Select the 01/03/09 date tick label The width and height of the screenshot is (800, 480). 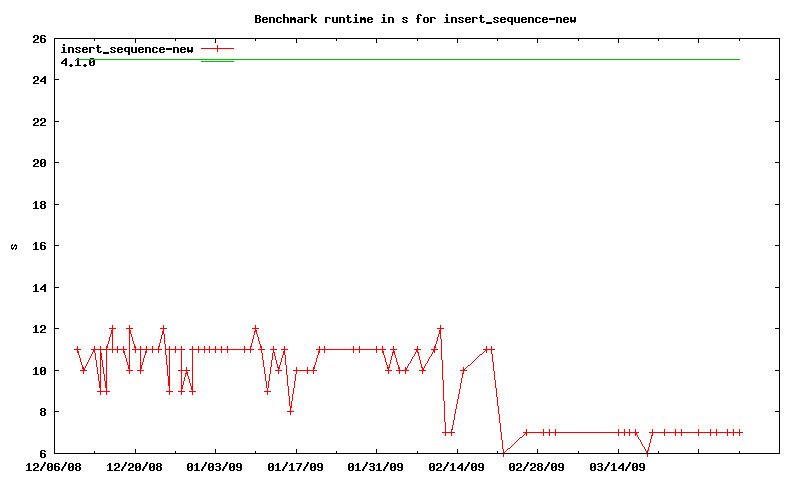point(215,466)
